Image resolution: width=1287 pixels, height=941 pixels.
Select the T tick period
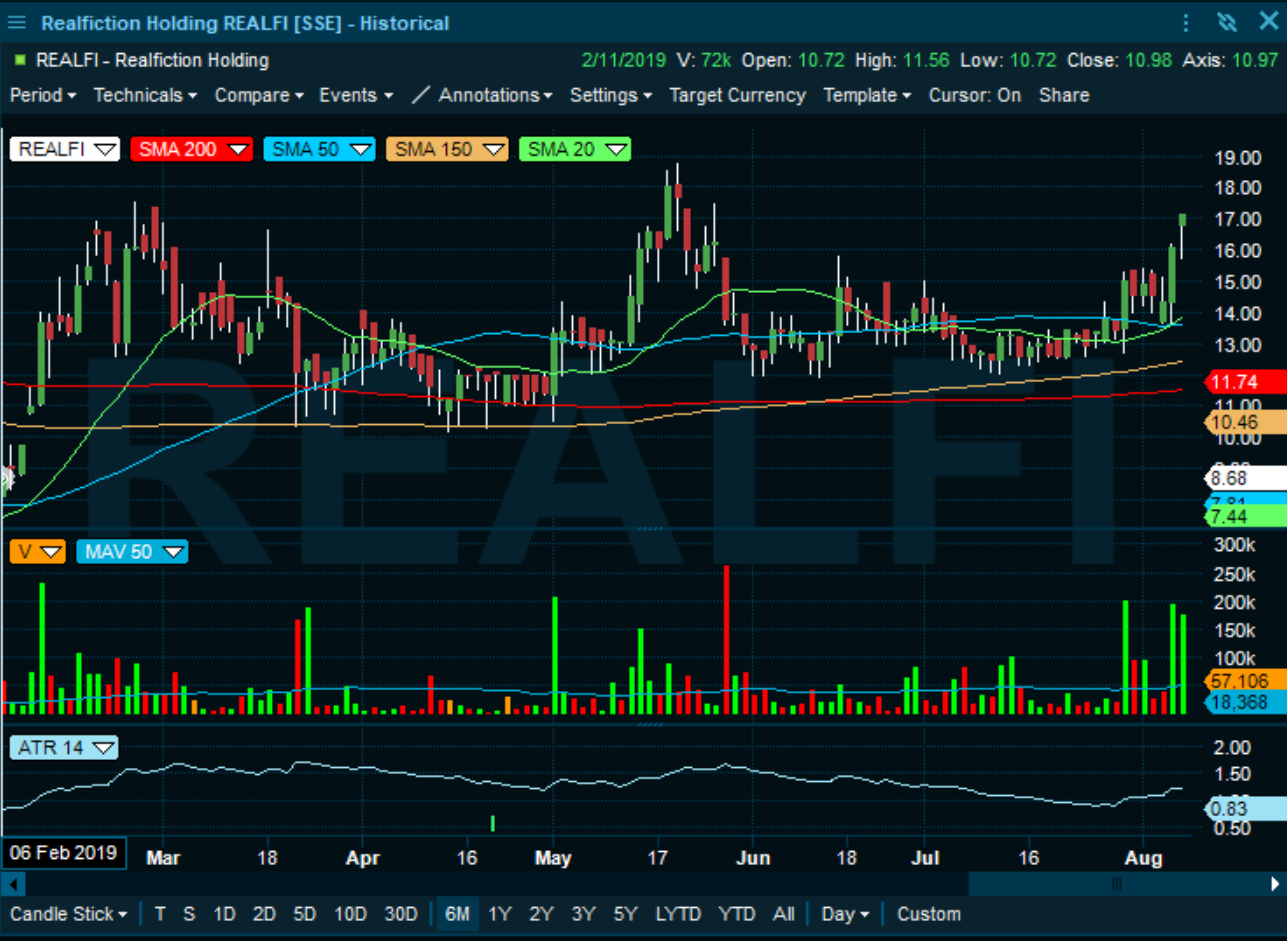click(160, 914)
